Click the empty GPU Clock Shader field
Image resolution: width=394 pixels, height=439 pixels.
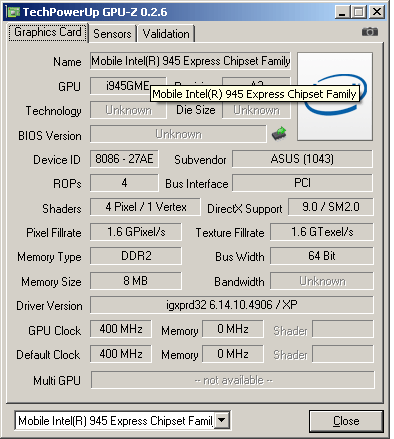pyautogui.click(x=343, y=329)
